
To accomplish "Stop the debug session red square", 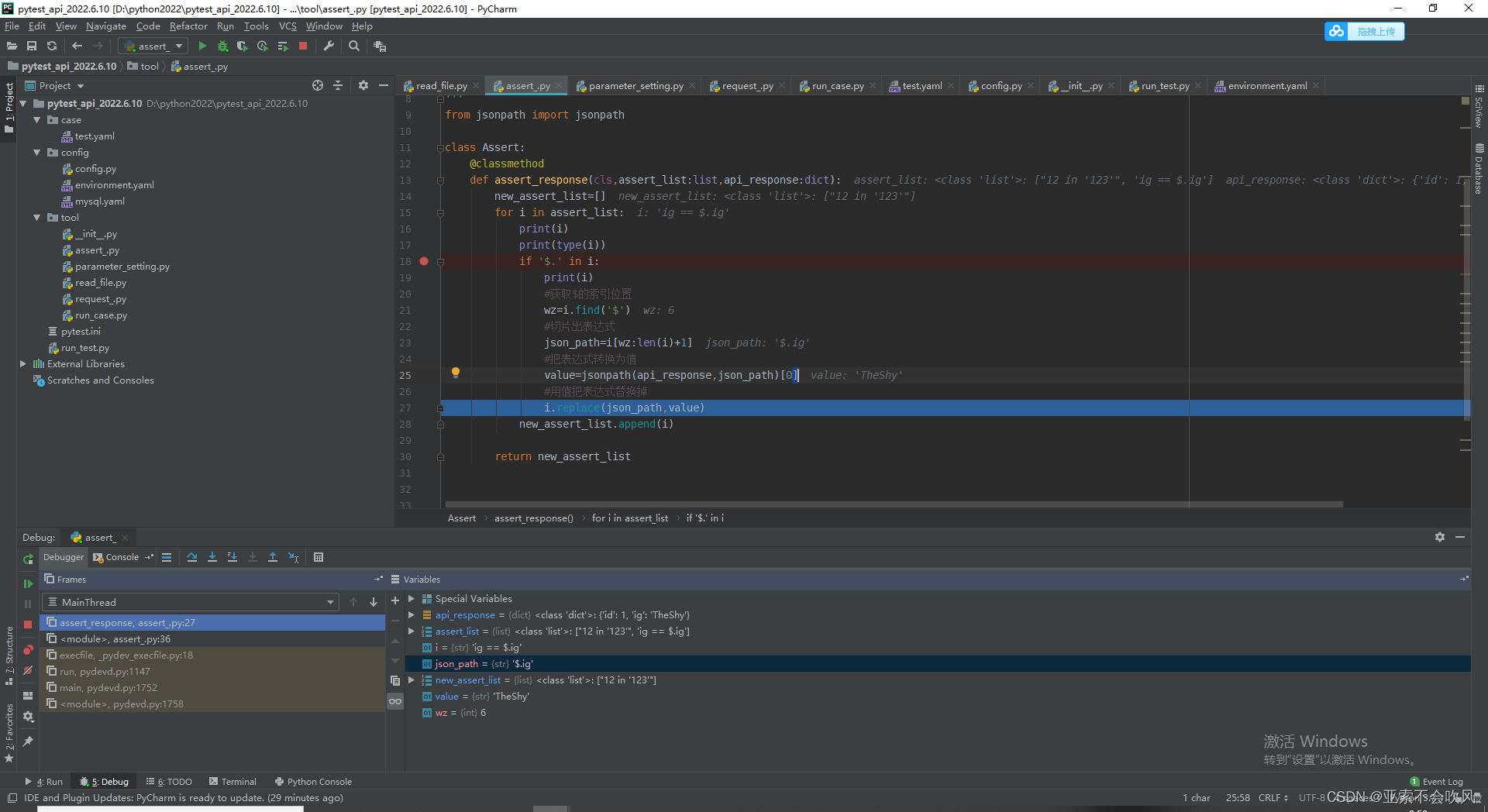I will click(x=28, y=624).
